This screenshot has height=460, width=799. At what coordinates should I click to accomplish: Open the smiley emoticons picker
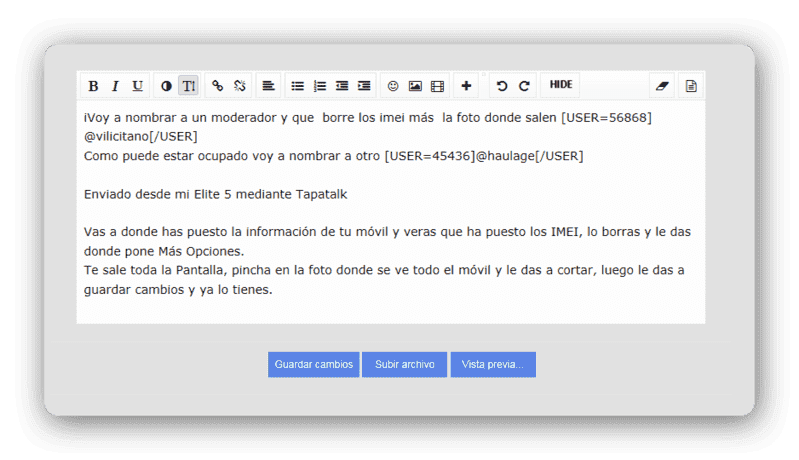click(x=393, y=86)
